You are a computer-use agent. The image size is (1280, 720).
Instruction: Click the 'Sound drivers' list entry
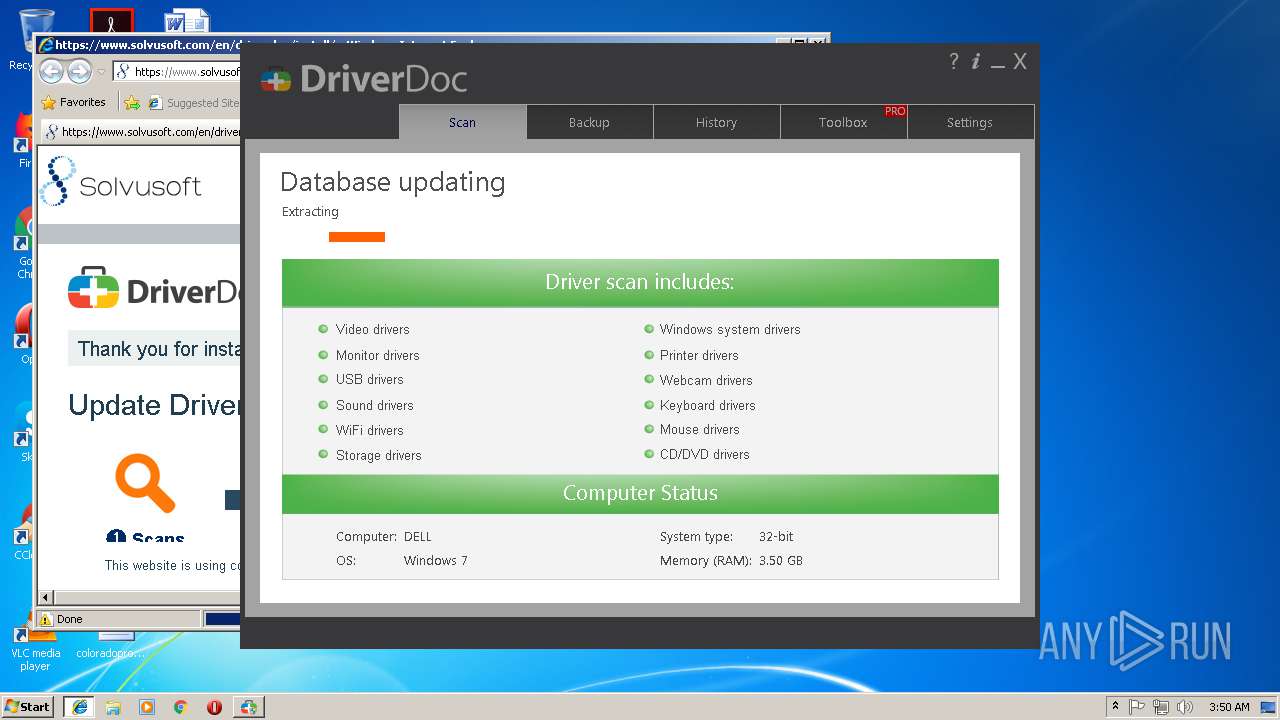point(374,405)
